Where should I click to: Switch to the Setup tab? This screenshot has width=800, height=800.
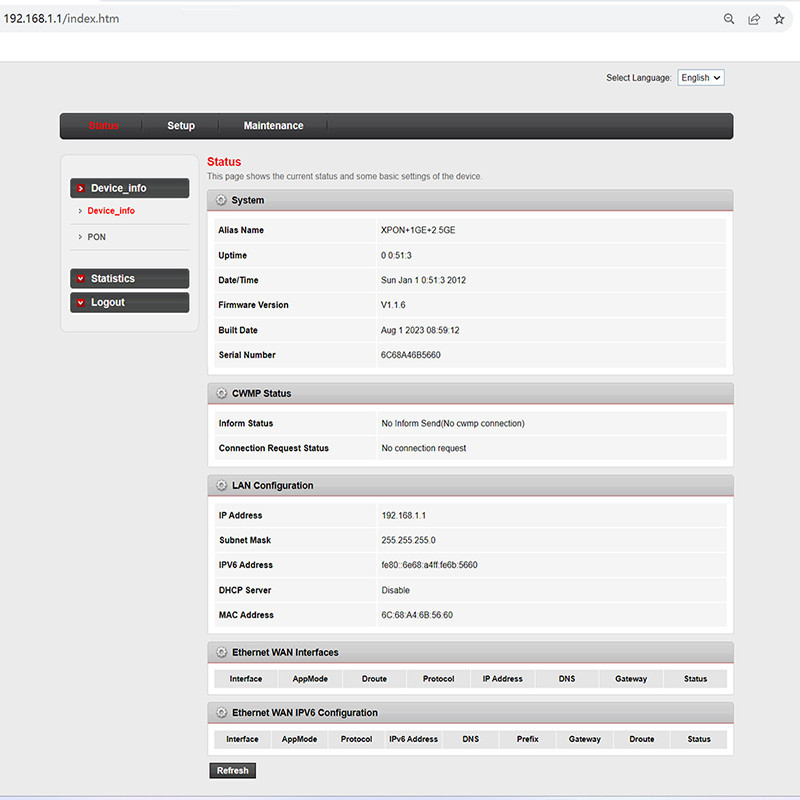tap(181, 126)
